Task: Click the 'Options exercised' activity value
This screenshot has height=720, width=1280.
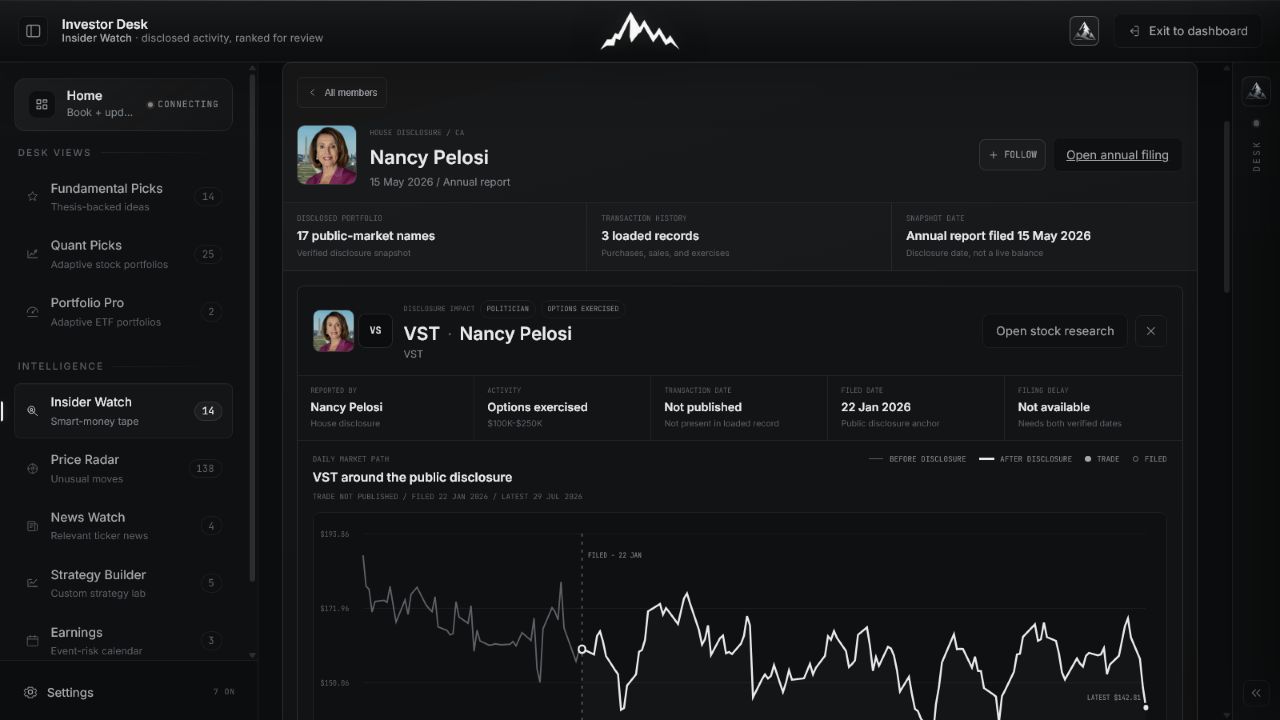Action: (537, 407)
